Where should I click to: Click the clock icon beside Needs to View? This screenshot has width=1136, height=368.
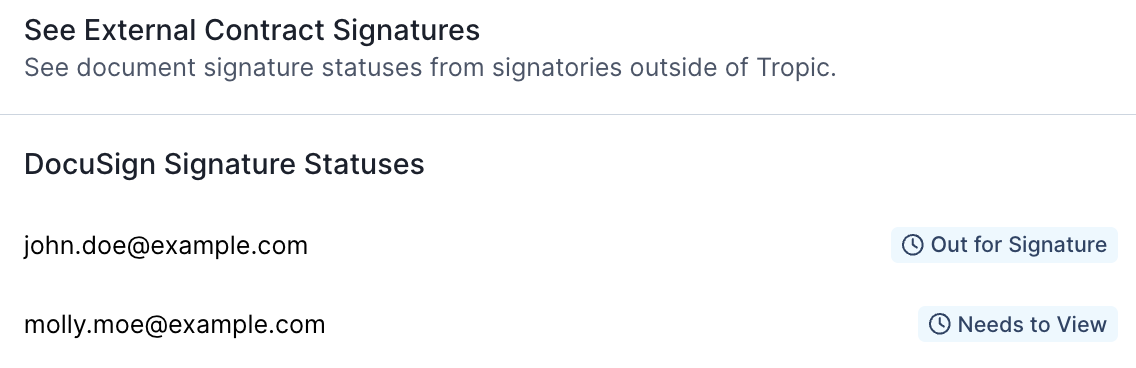click(939, 324)
